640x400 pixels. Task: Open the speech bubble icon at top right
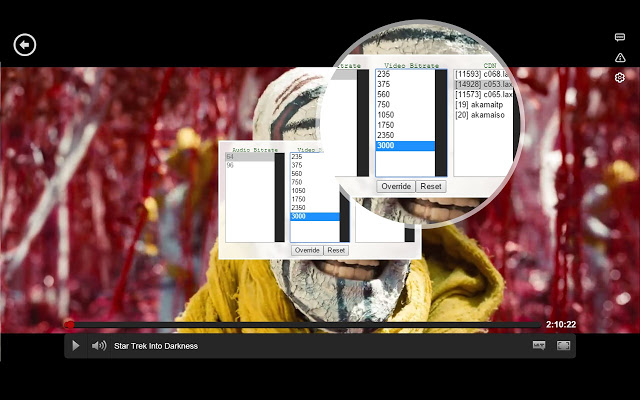point(620,37)
